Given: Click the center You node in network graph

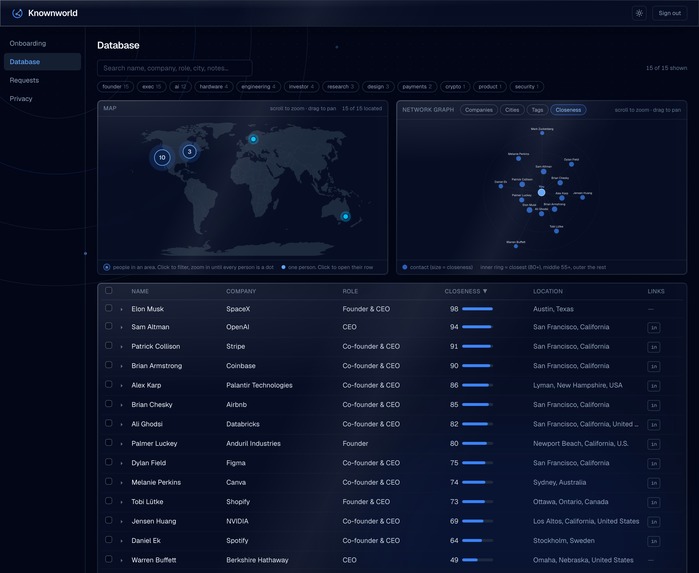Looking at the screenshot, I should [x=541, y=192].
